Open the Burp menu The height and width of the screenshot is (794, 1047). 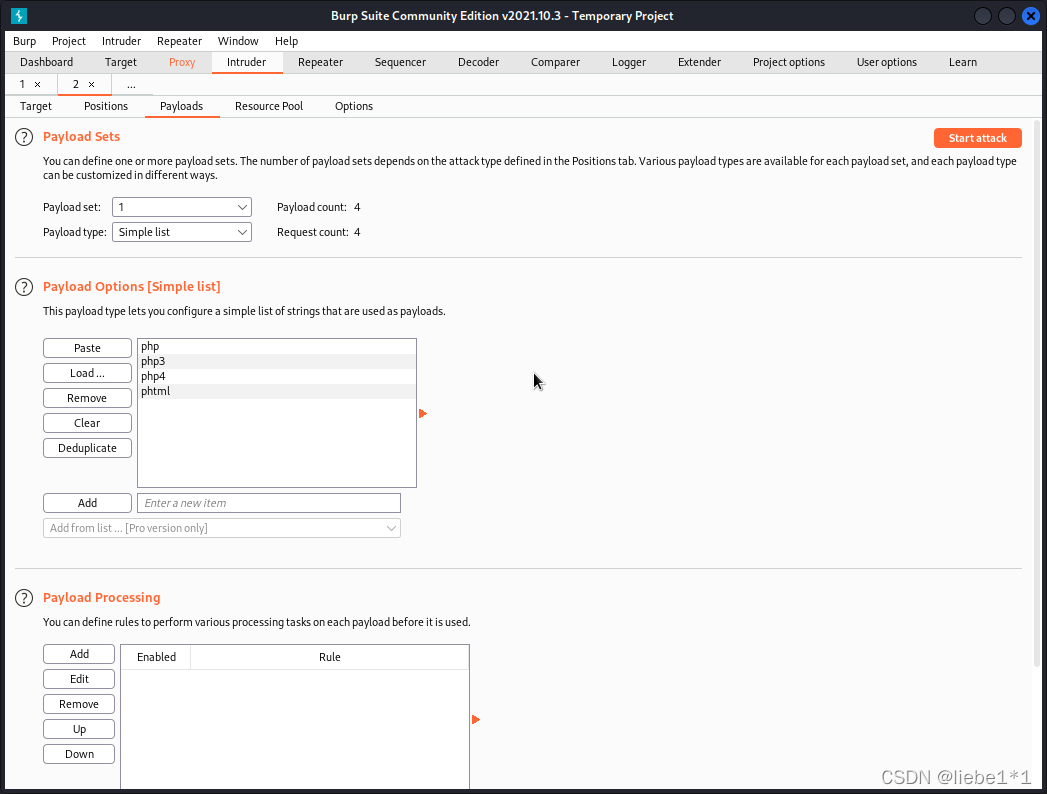point(25,41)
